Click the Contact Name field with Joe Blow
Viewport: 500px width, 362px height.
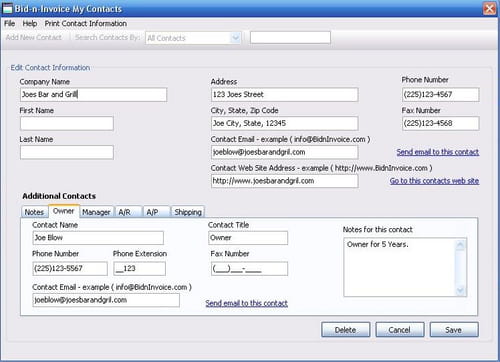[x=98, y=238]
